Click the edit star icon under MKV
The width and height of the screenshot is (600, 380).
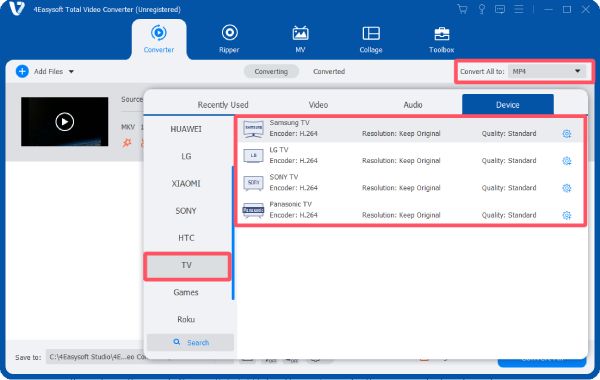(x=127, y=143)
